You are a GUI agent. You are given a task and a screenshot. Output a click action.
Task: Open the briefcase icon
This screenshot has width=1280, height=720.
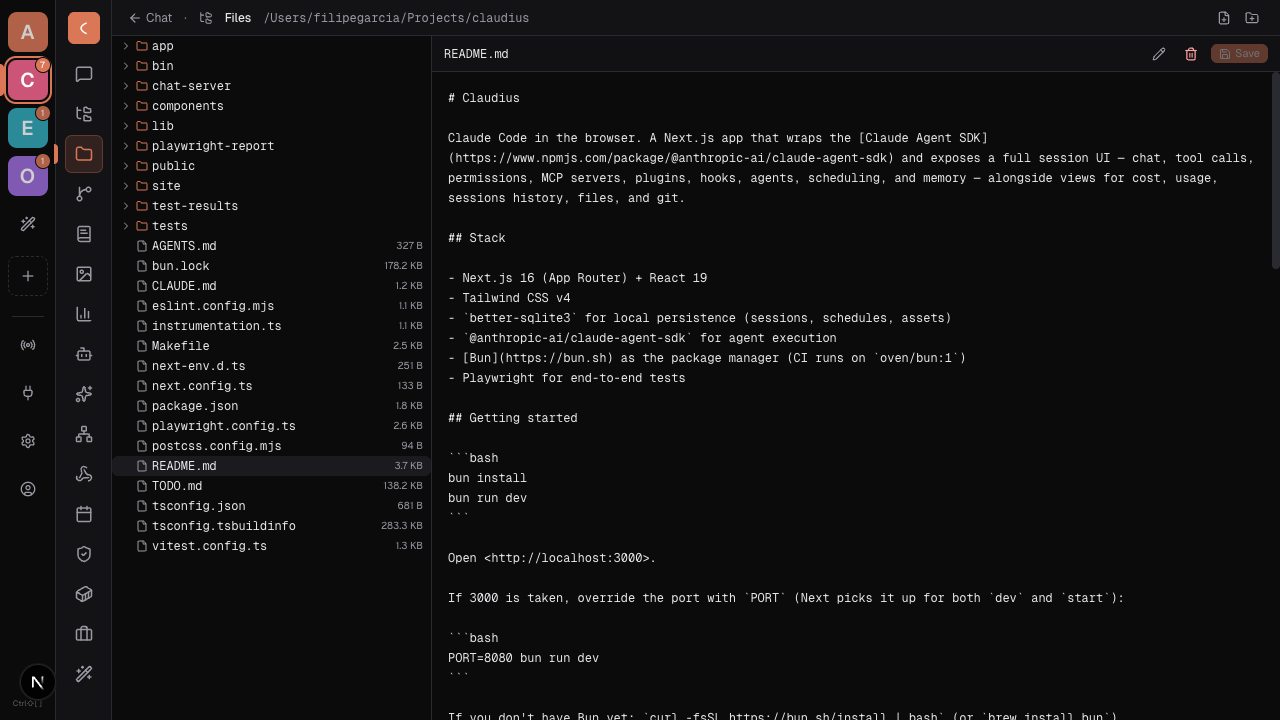(x=84, y=634)
